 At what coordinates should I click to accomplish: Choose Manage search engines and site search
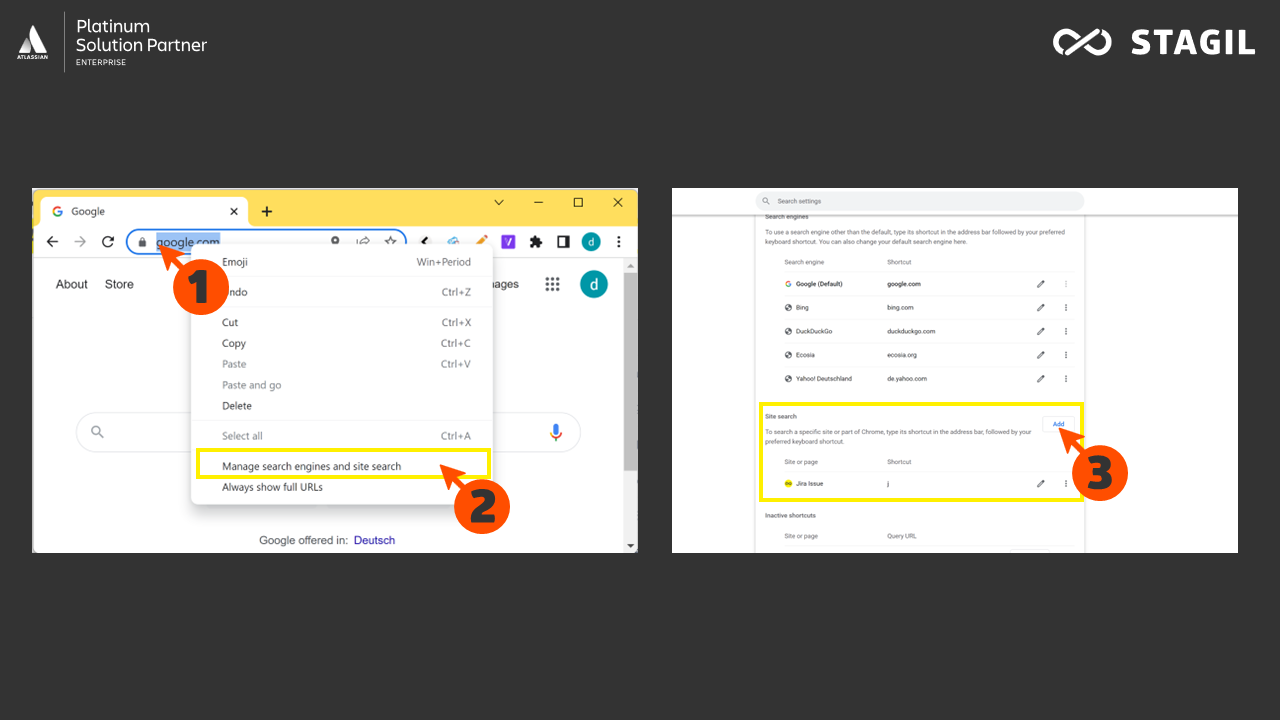(311, 466)
